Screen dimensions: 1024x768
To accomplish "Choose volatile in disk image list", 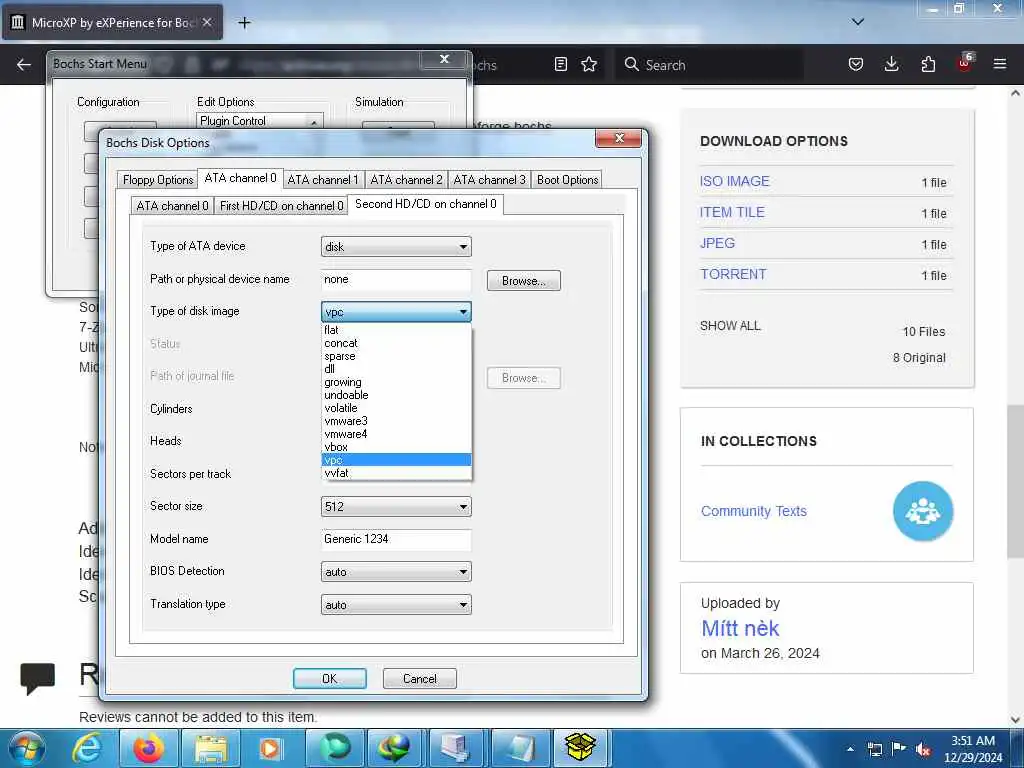I will click(x=396, y=408).
